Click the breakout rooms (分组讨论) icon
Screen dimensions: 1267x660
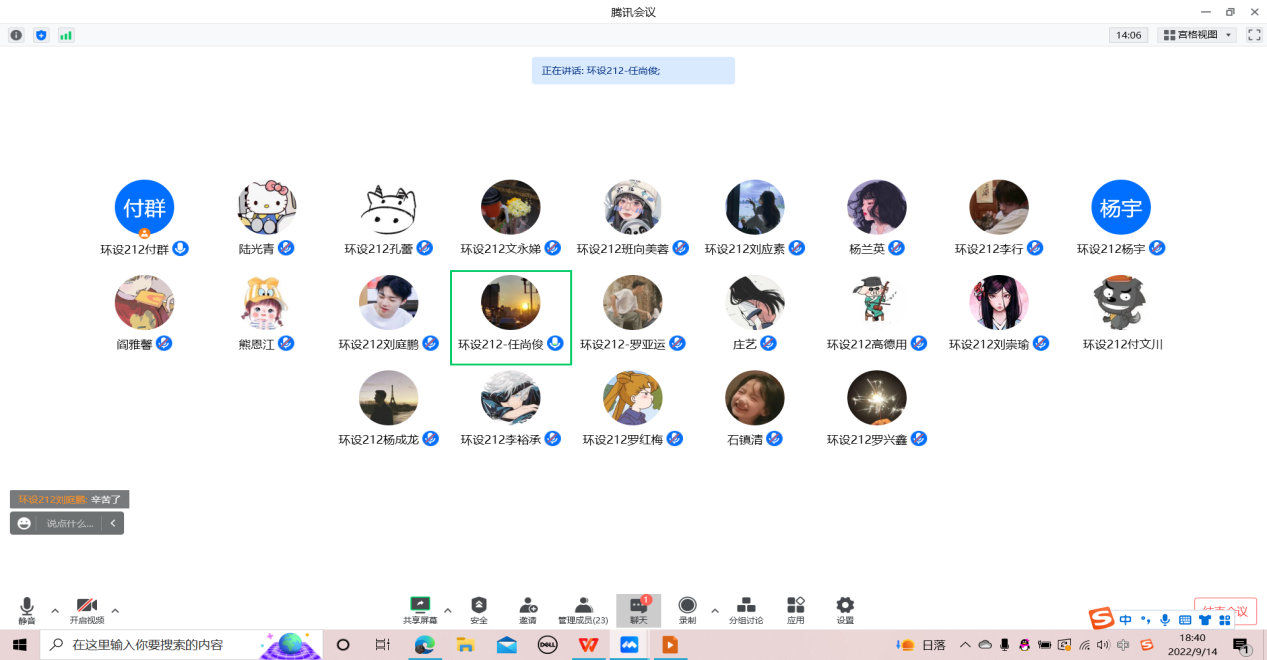click(745, 609)
